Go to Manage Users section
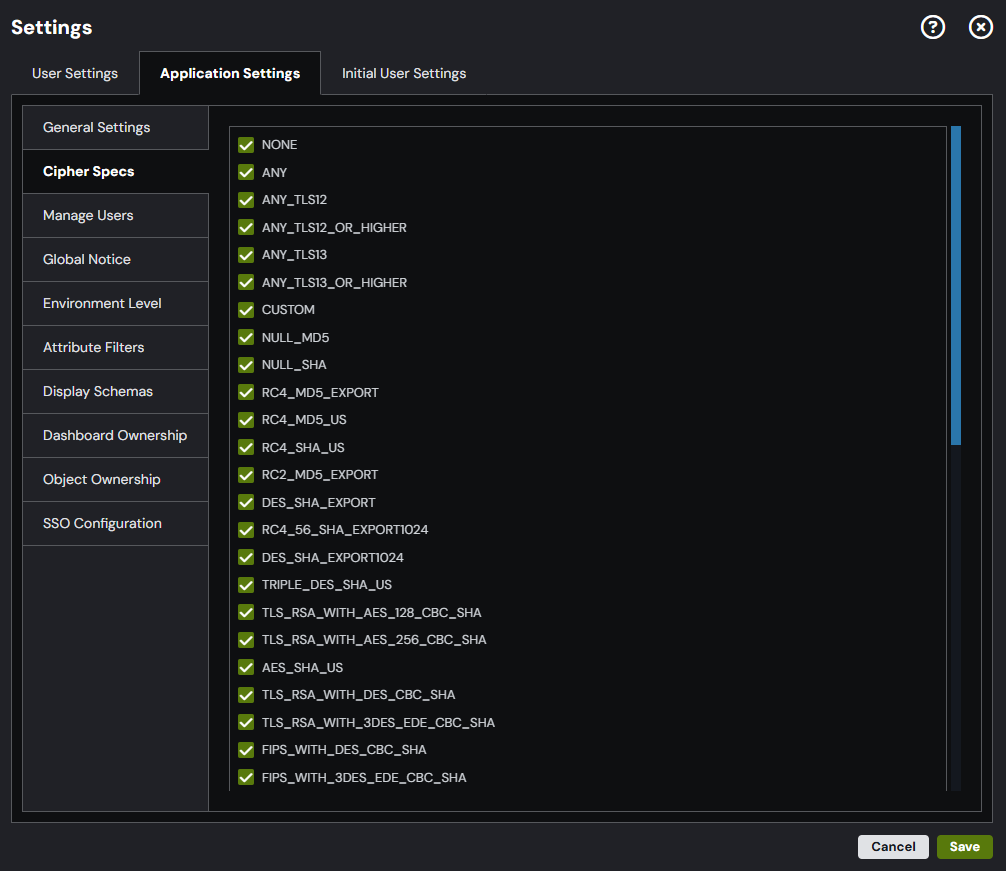Screen dimensions: 1006x871 (115, 216)
